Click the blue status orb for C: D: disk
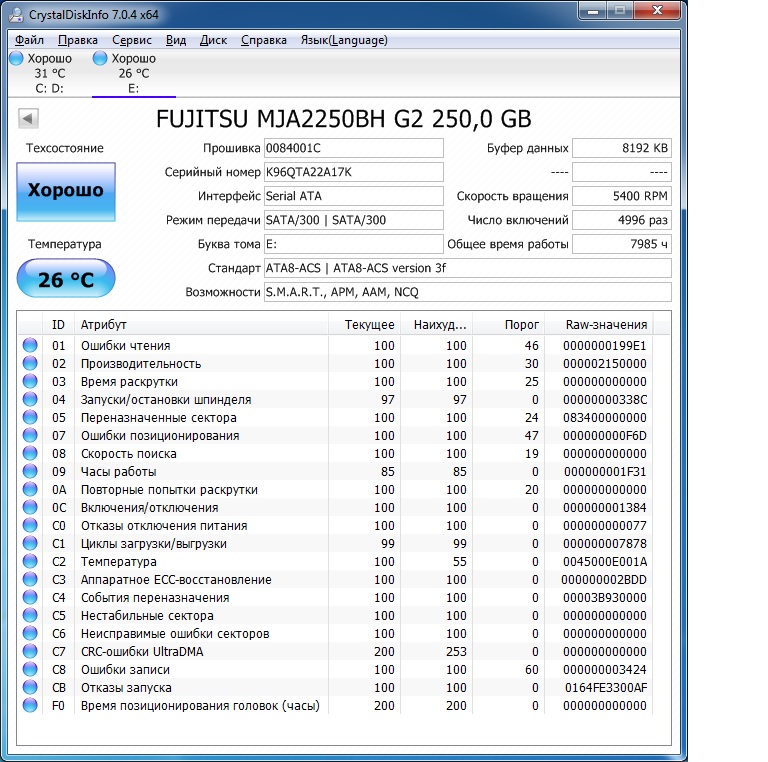Image resolution: width=768 pixels, height=762 pixels. [x=16, y=58]
